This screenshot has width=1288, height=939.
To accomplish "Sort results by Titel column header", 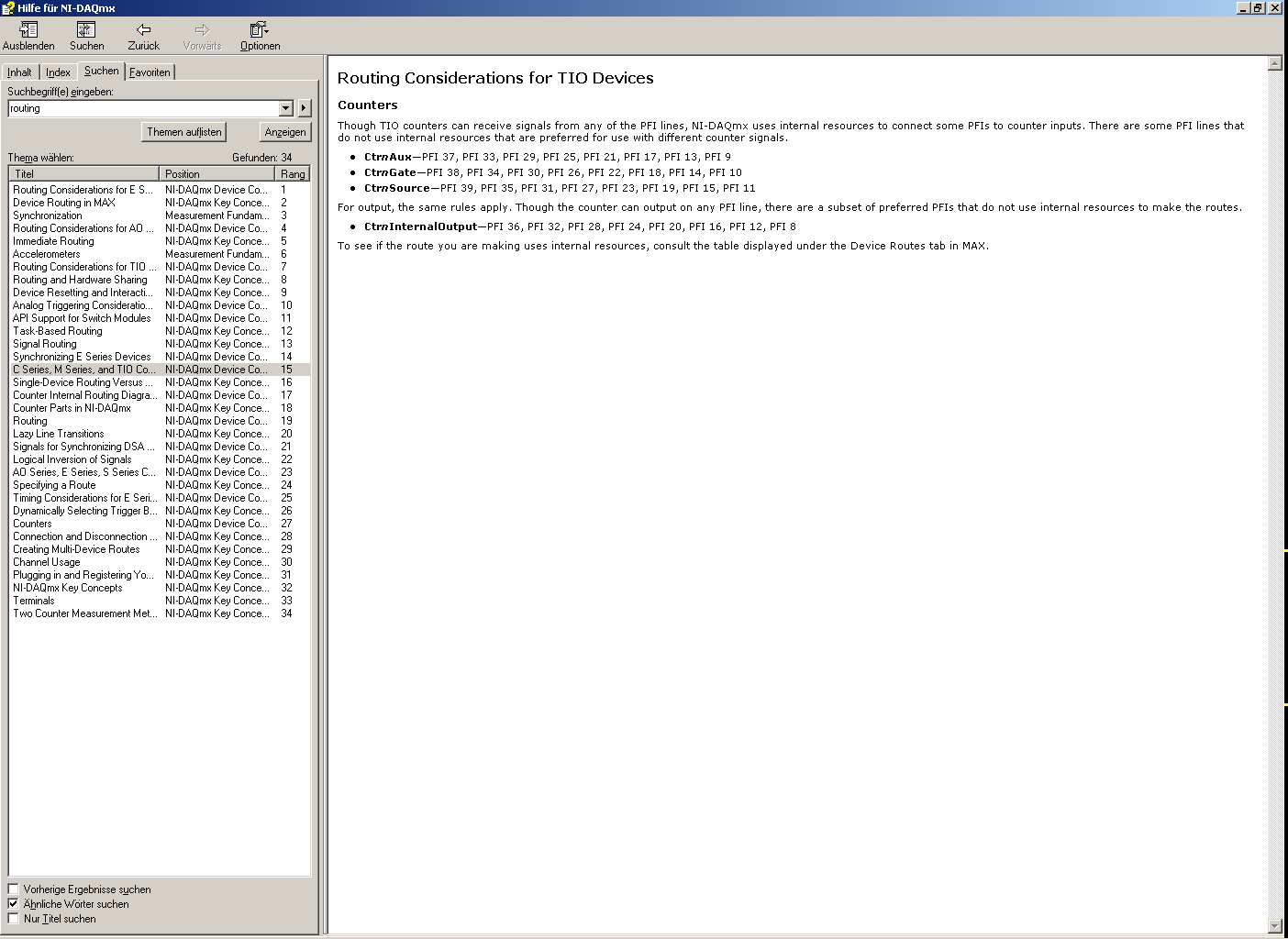I will coord(85,173).
